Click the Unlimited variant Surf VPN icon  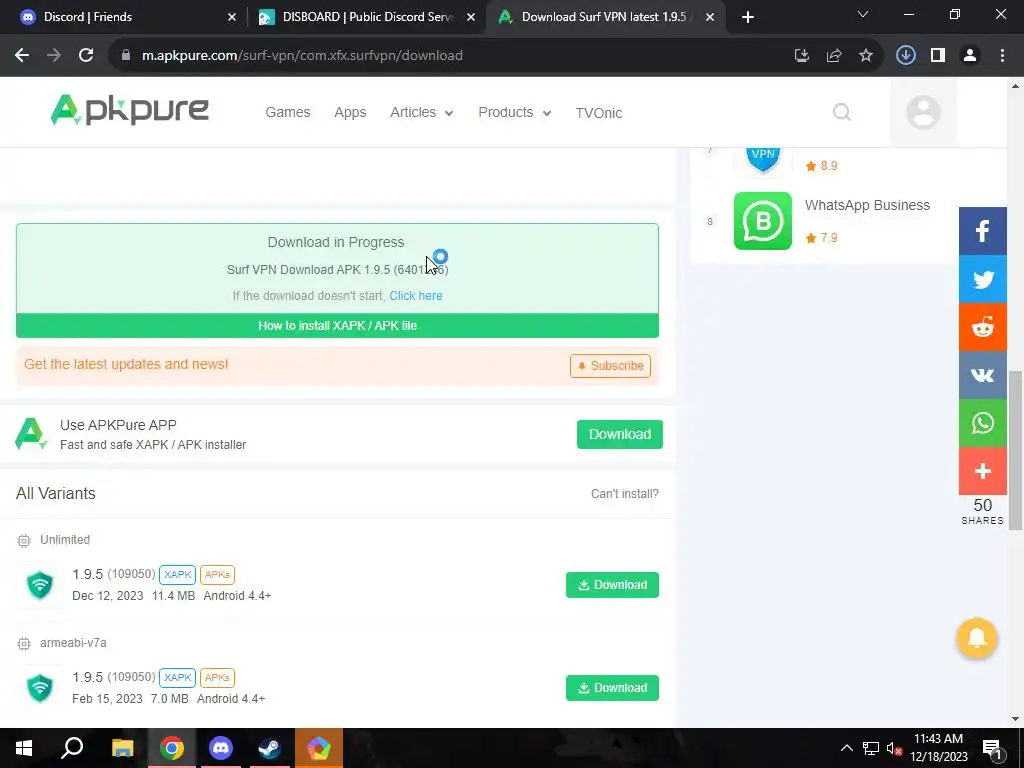point(40,584)
